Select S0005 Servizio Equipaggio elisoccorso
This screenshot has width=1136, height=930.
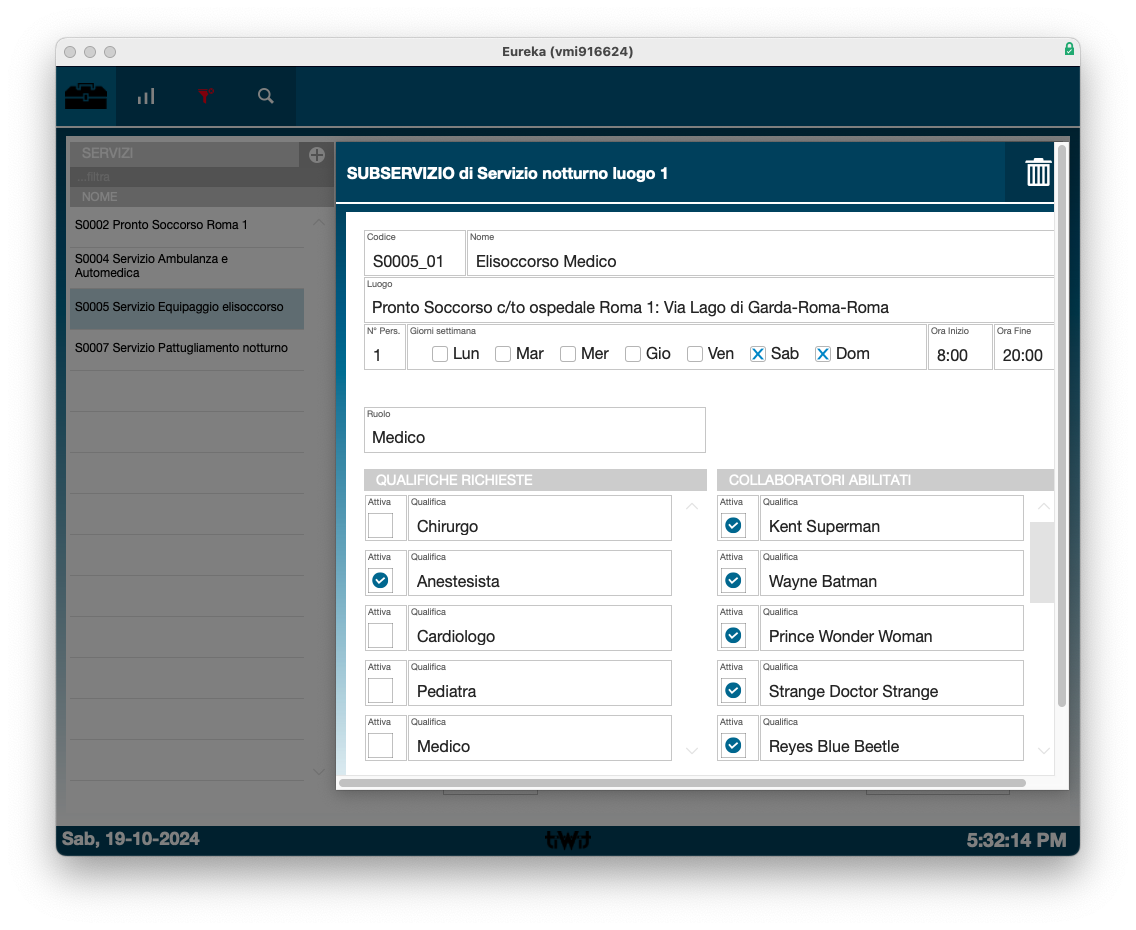(187, 307)
